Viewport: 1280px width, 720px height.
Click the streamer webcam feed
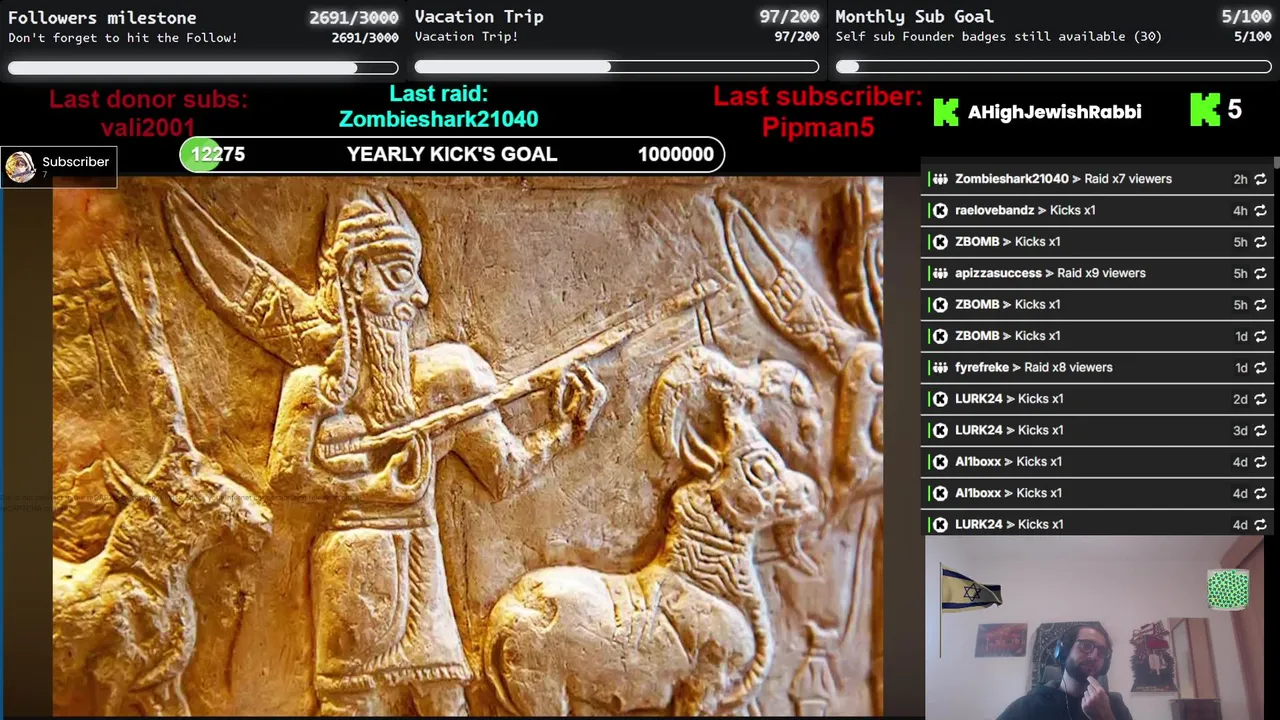pyautogui.click(x=1095, y=628)
